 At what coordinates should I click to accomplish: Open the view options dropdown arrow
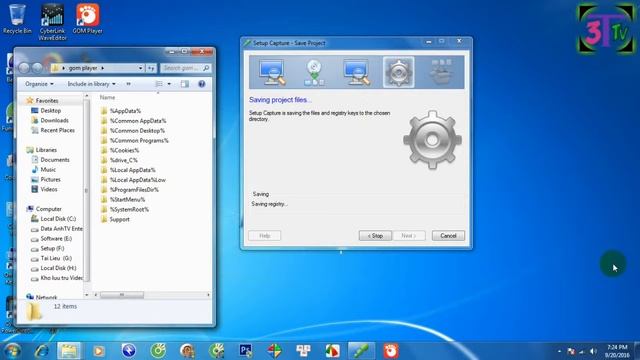click(x=169, y=84)
